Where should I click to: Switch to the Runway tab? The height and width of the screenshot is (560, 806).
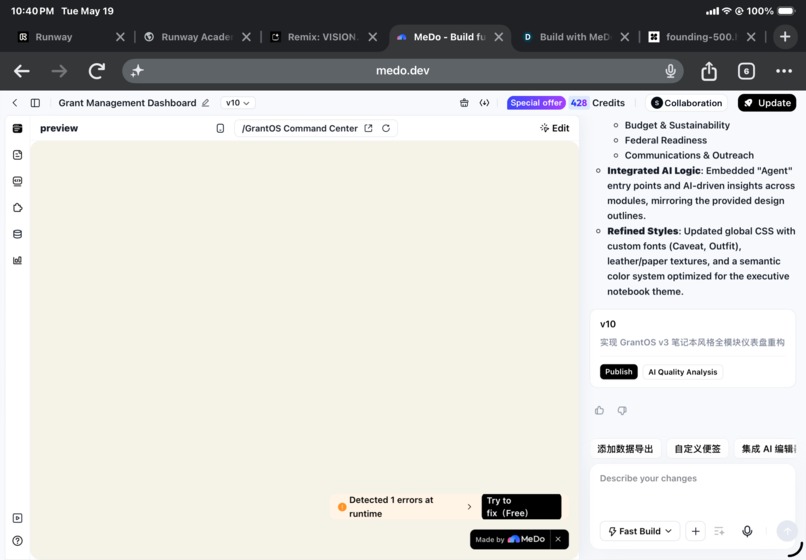(54, 37)
